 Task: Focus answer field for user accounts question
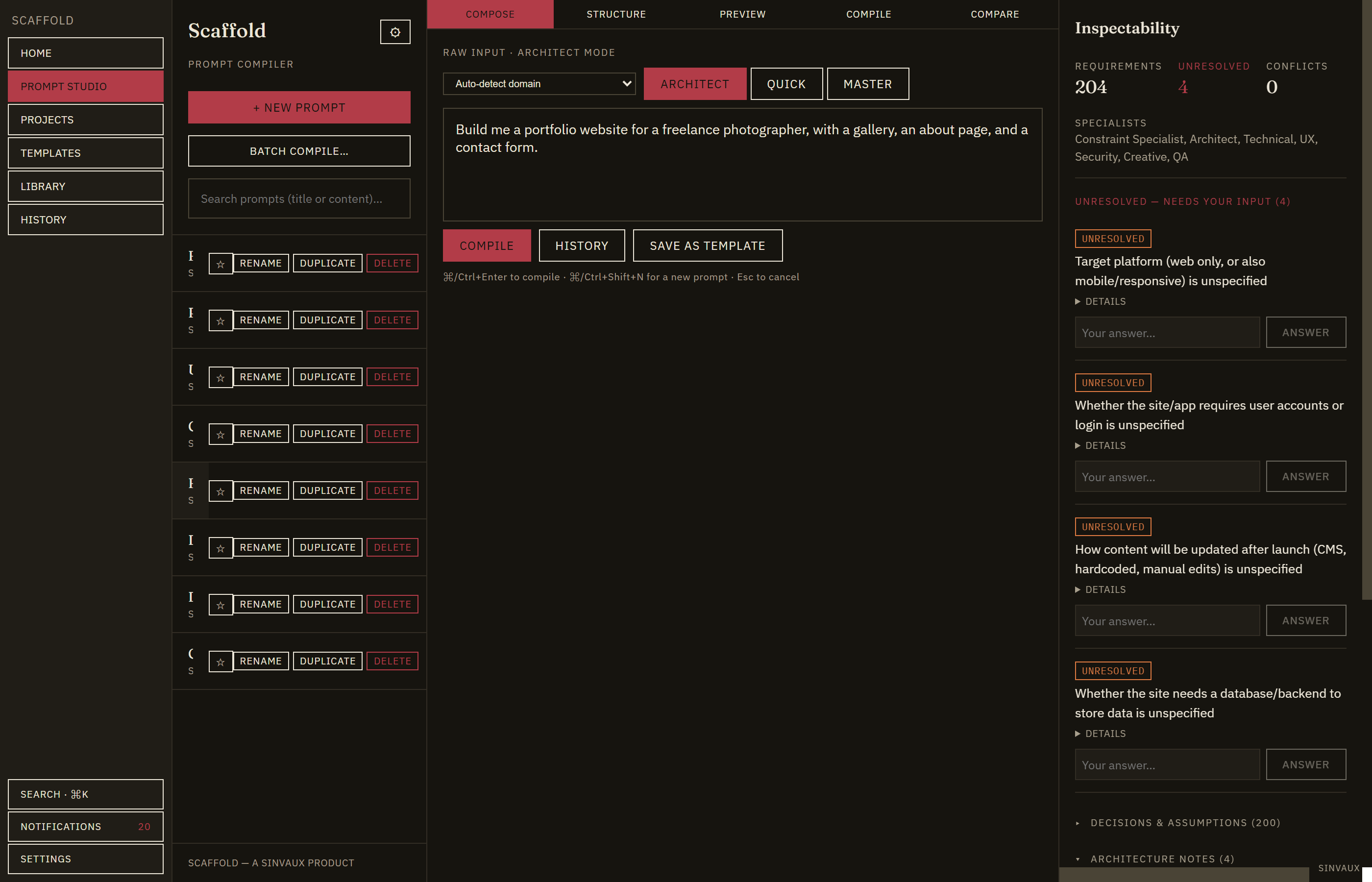pyautogui.click(x=1167, y=476)
